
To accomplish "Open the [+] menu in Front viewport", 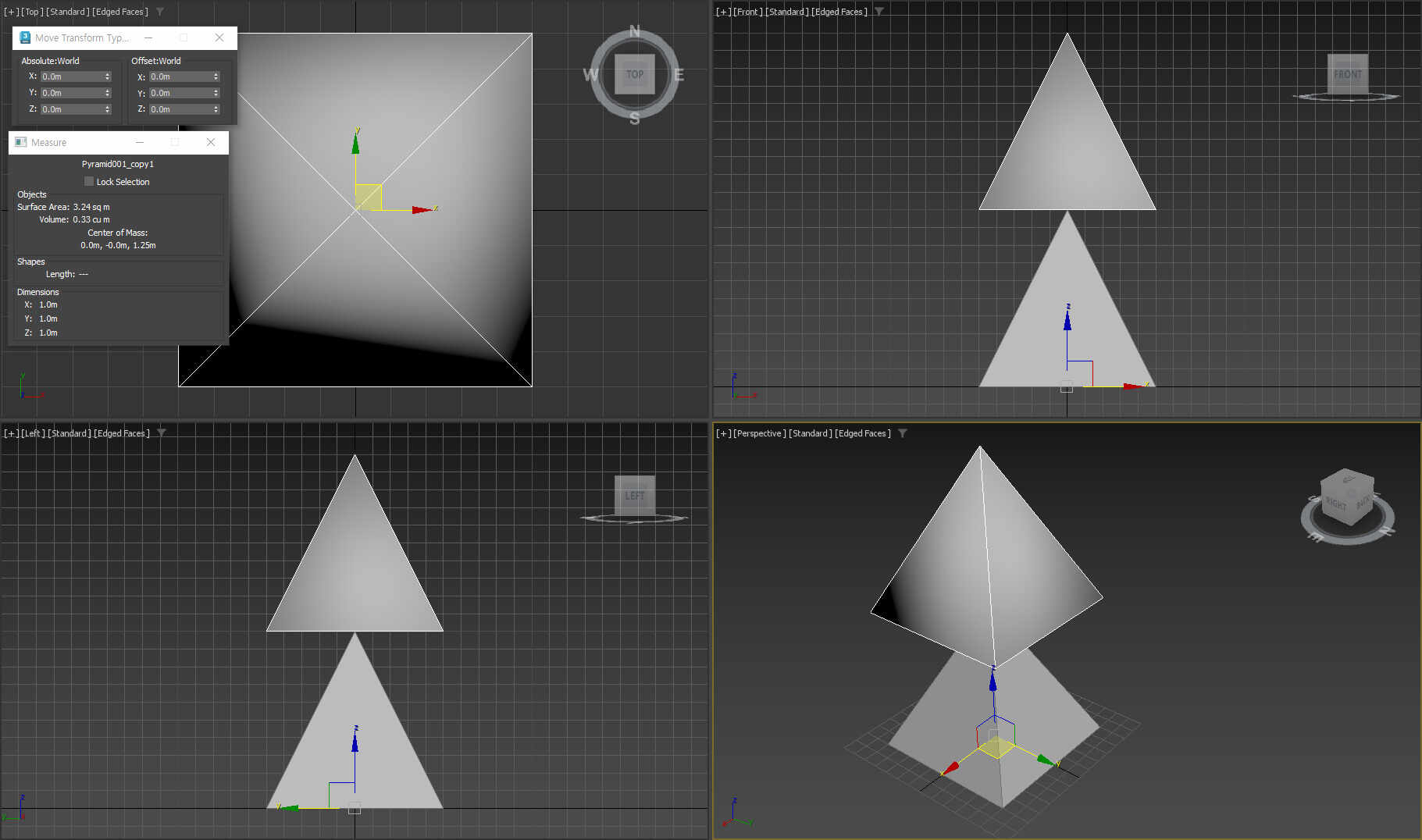I will click(723, 12).
